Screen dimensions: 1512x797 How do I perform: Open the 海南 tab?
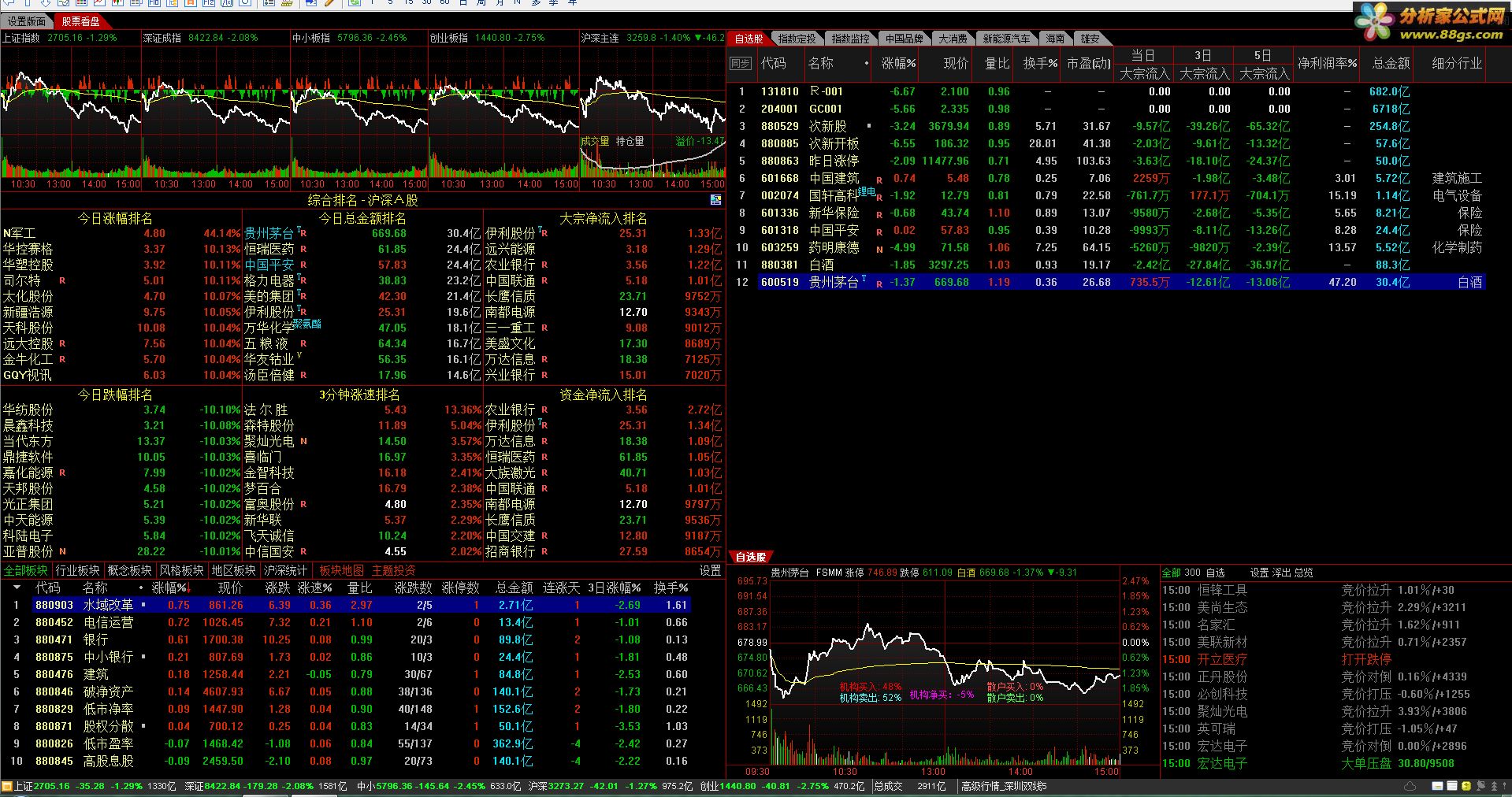point(1055,39)
